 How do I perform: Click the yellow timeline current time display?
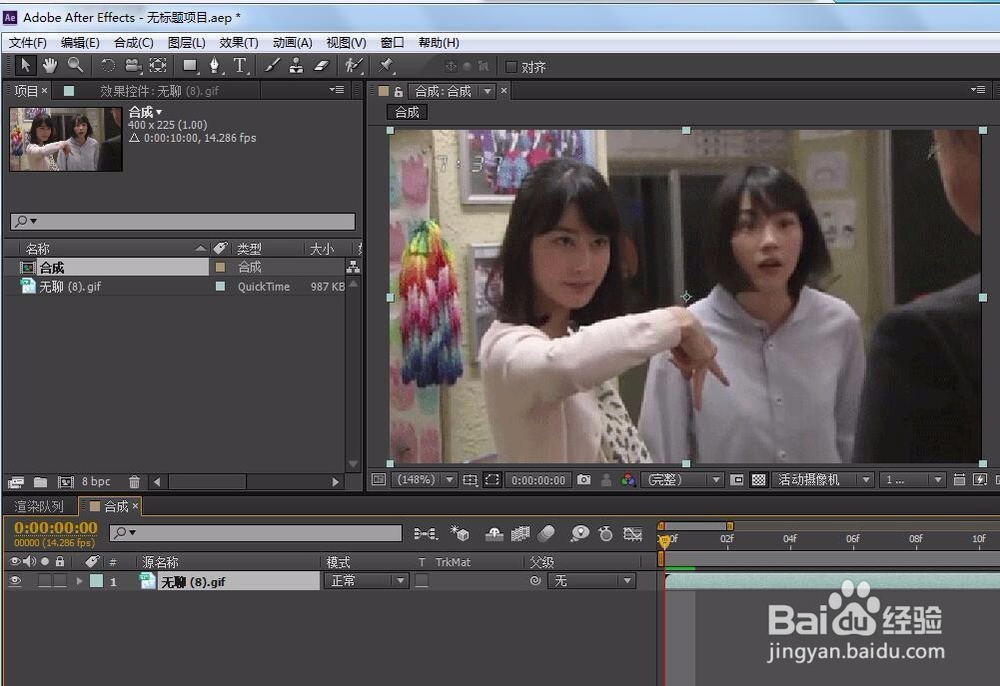(x=55, y=528)
